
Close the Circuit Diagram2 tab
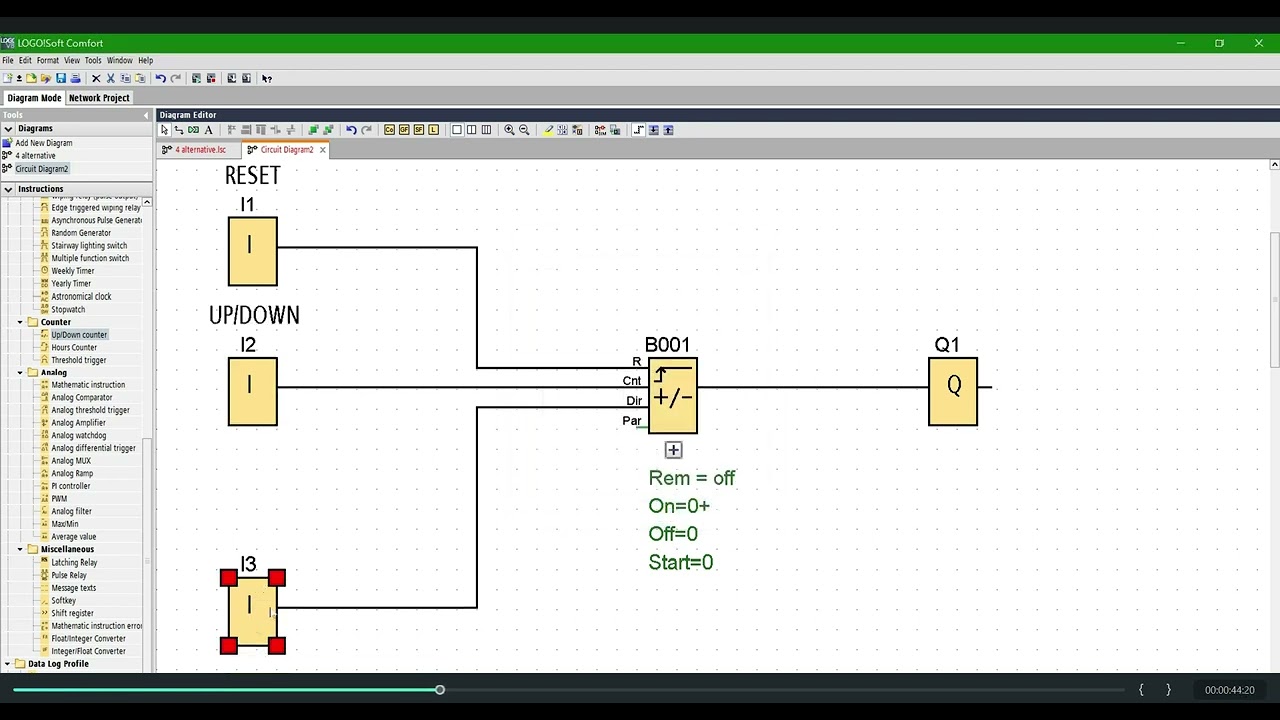tap(322, 150)
